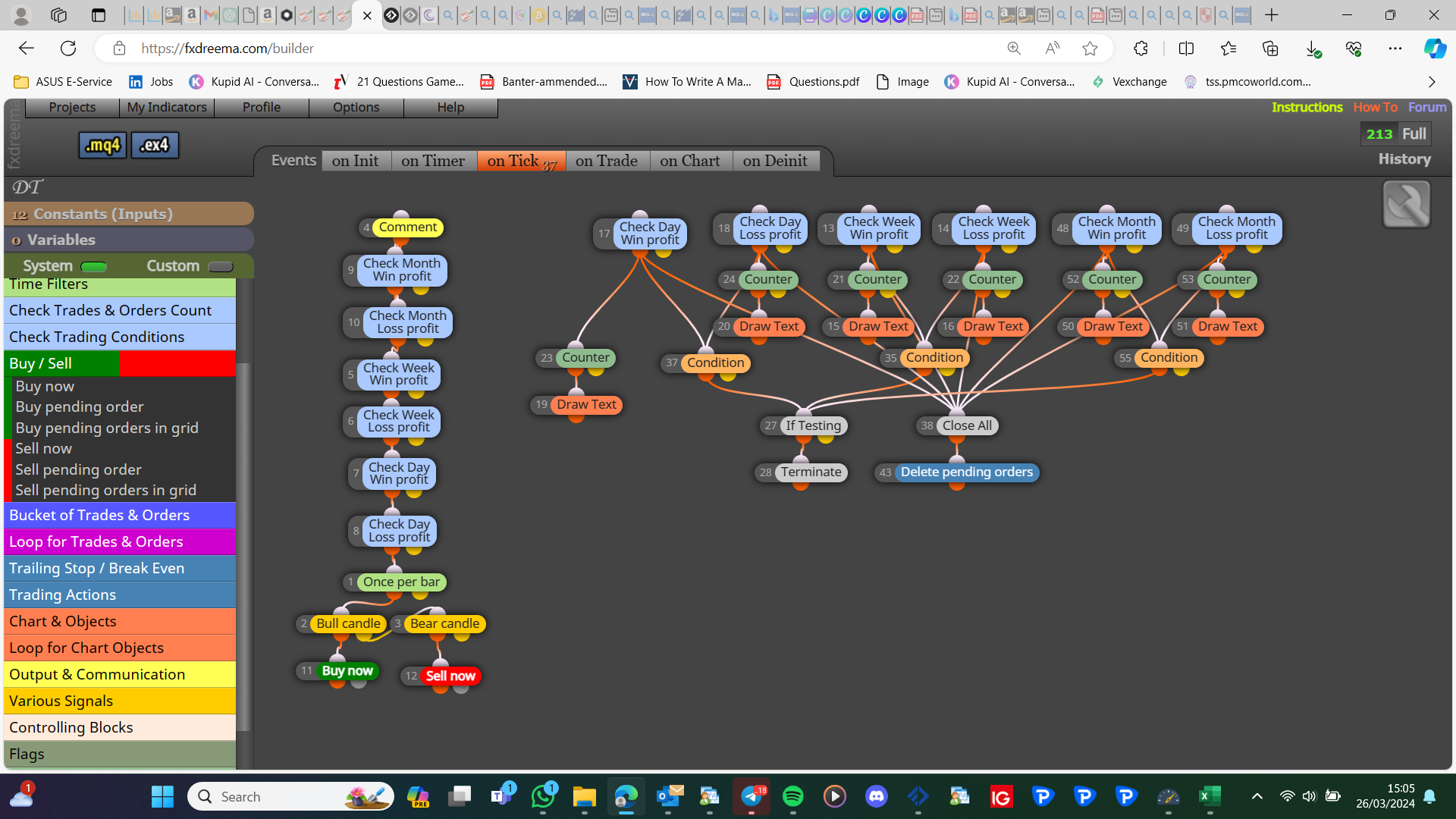This screenshot has width=1456, height=819.
Task: Expand Check Trading Conditions category
Action: point(120,337)
